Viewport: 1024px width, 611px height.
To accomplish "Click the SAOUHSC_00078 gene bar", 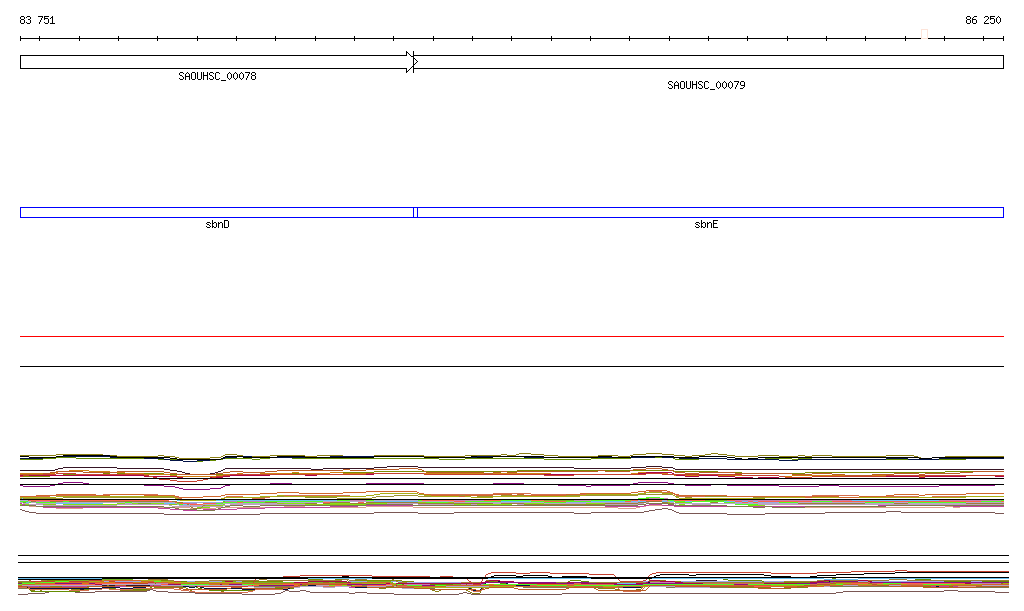I will [212, 62].
